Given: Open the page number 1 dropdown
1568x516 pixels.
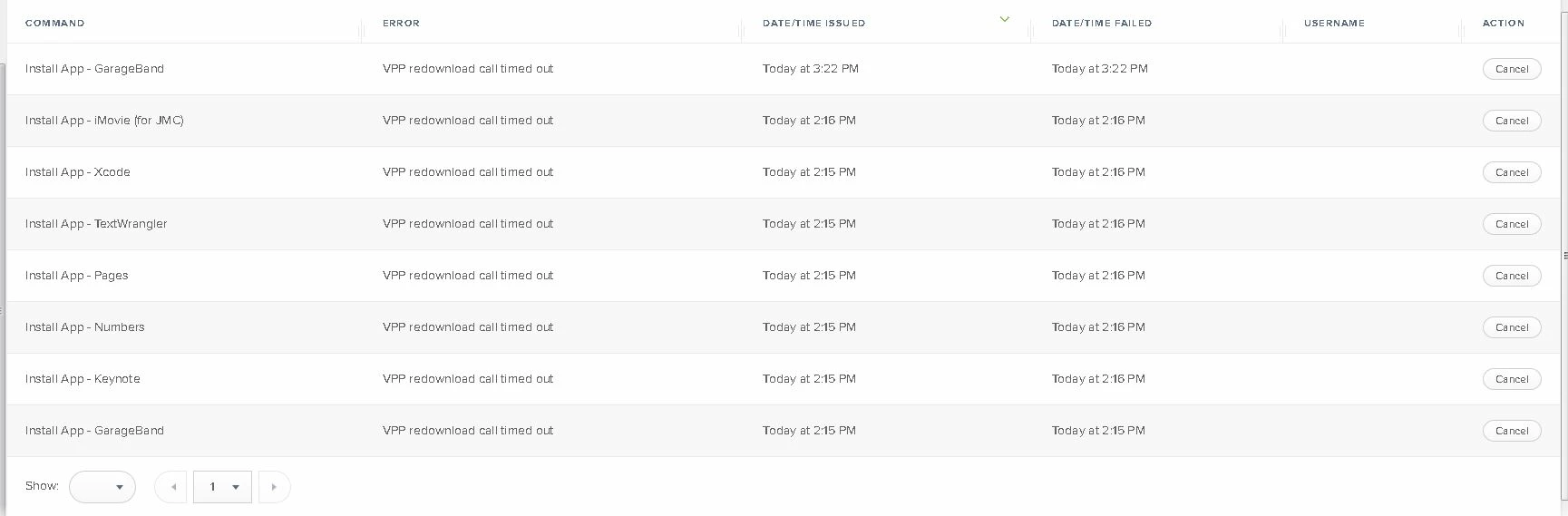Looking at the screenshot, I should 222,487.
